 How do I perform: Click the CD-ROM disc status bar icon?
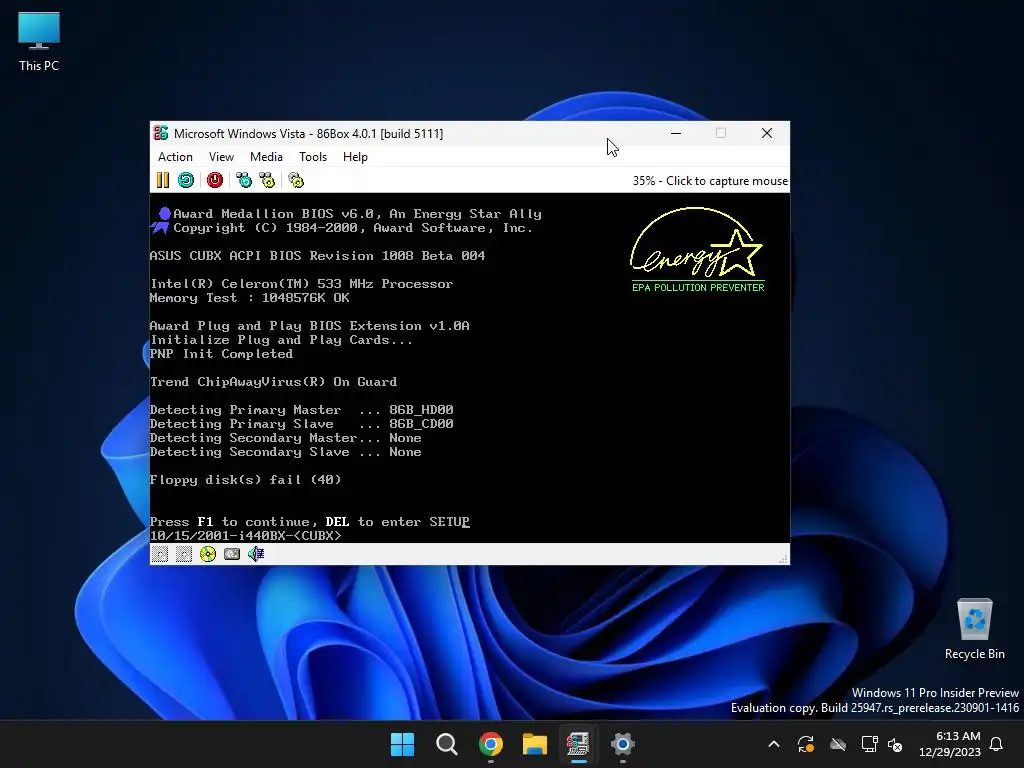tap(208, 554)
